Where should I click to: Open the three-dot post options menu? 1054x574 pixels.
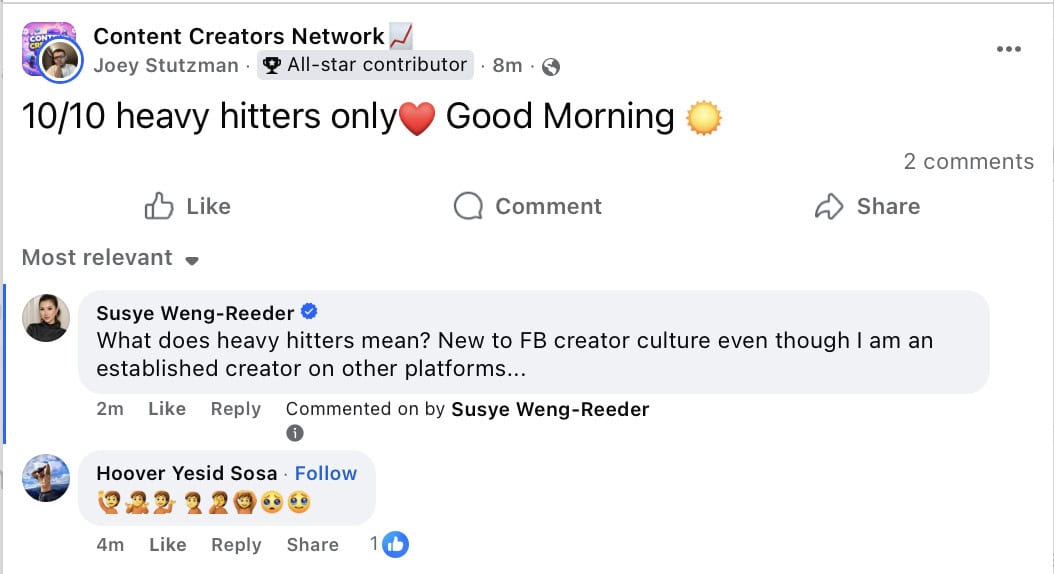coord(1008,49)
